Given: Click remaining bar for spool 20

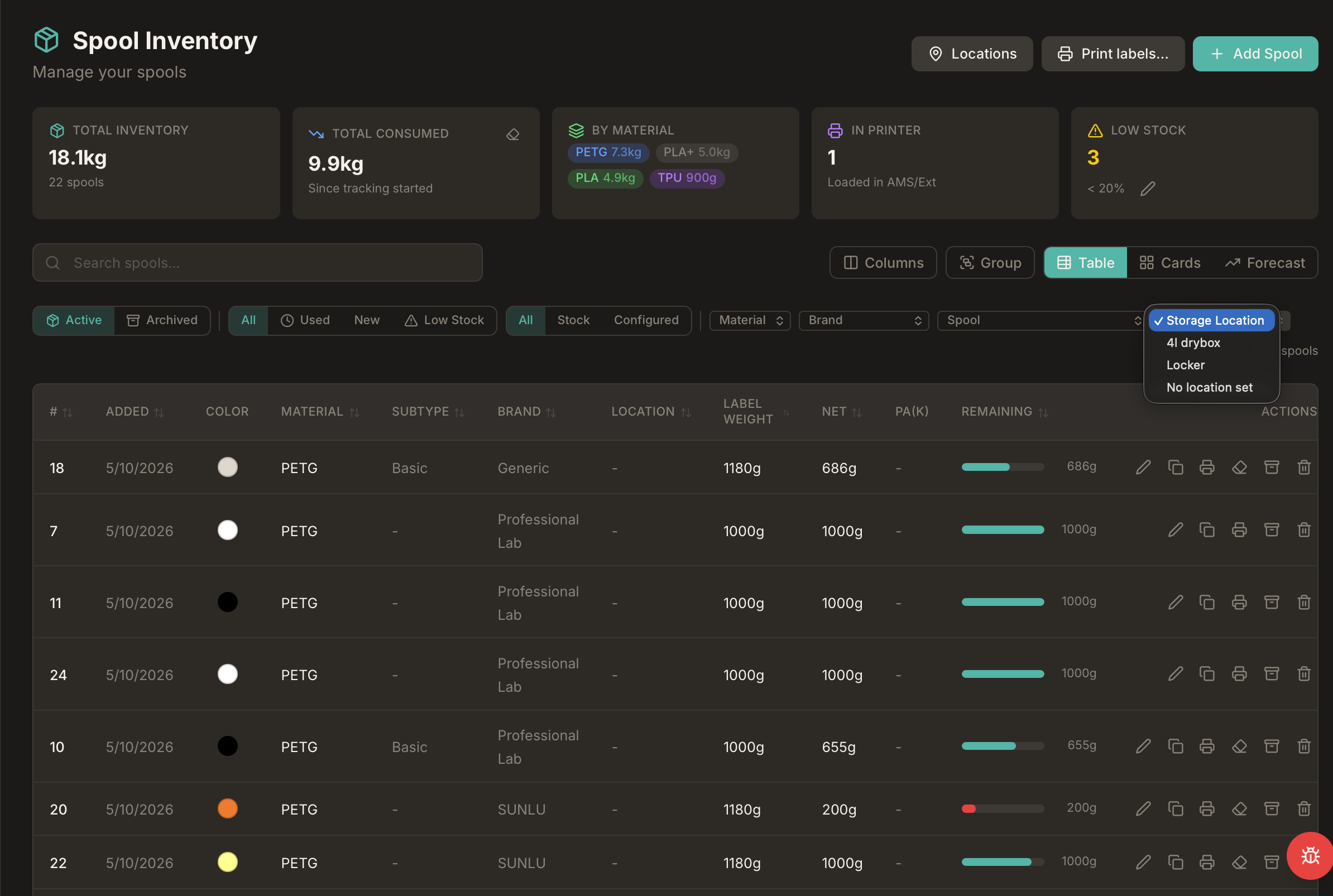Looking at the screenshot, I should point(1003,808).
